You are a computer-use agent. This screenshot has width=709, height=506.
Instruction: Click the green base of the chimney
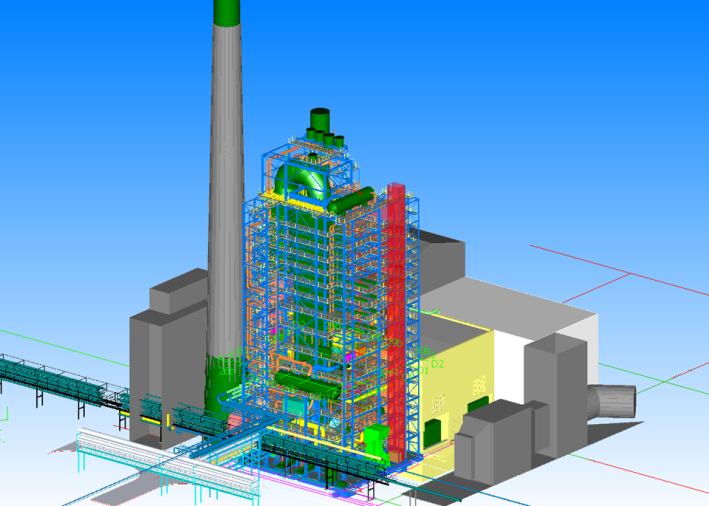coord(219,375)
